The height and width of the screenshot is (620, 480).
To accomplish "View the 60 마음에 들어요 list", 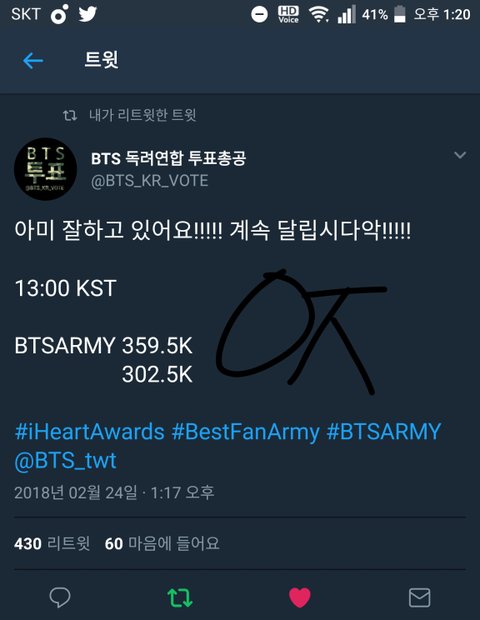I will click(162, 544).
